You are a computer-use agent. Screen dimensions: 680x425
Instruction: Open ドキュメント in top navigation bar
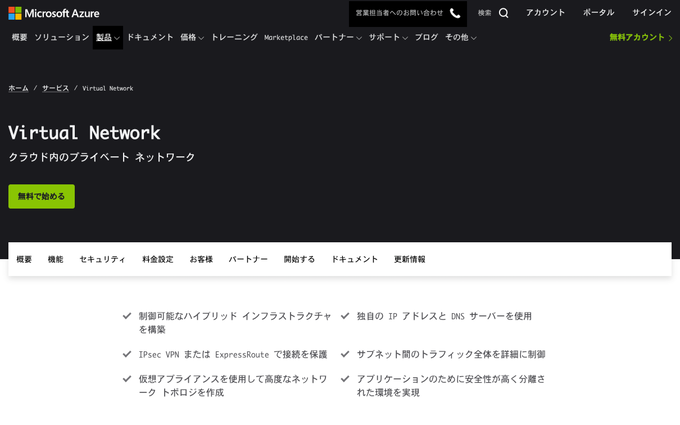point(150,37)
